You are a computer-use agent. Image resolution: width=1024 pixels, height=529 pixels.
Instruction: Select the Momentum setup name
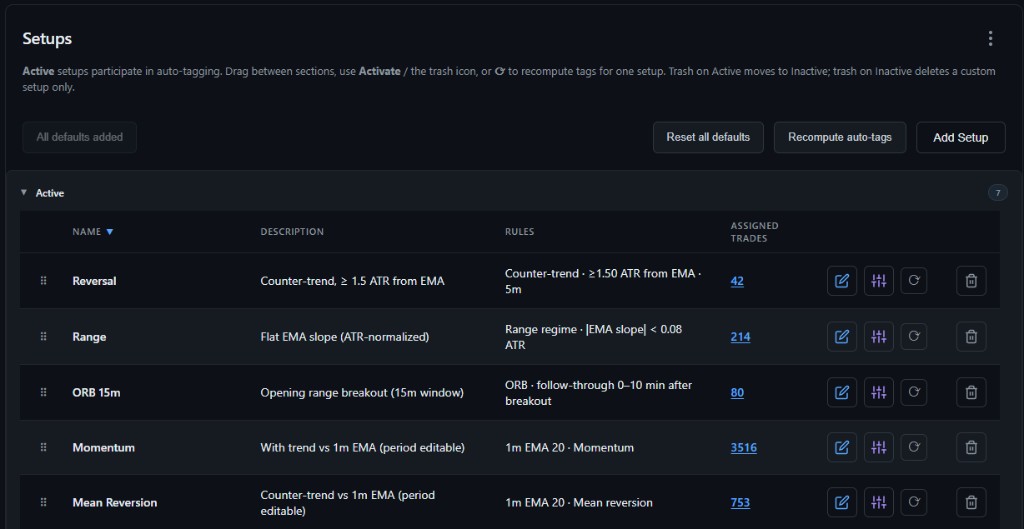[x=103, y=447]
